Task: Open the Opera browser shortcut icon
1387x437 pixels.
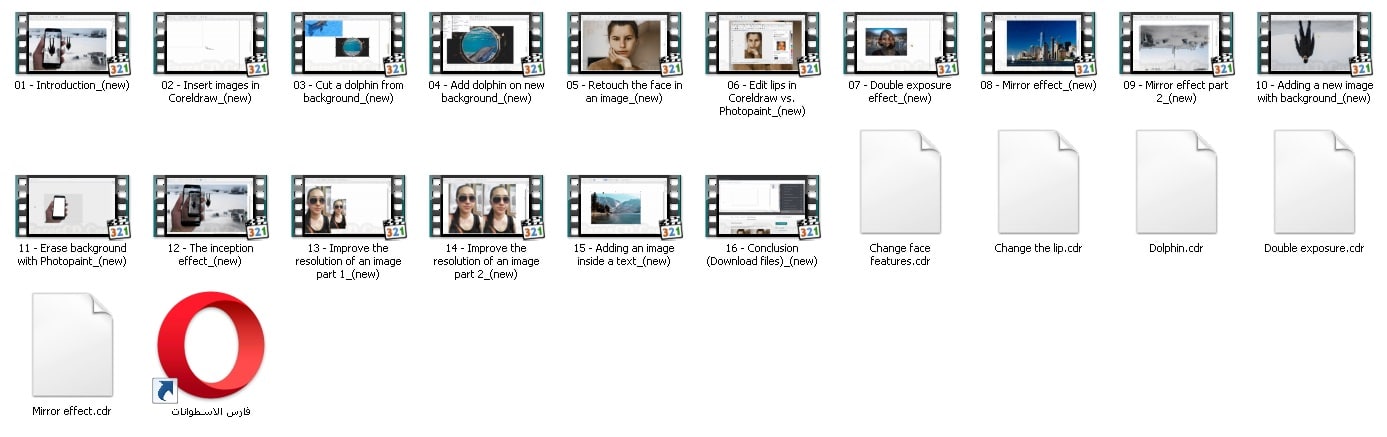Action: tap(210, 346)
